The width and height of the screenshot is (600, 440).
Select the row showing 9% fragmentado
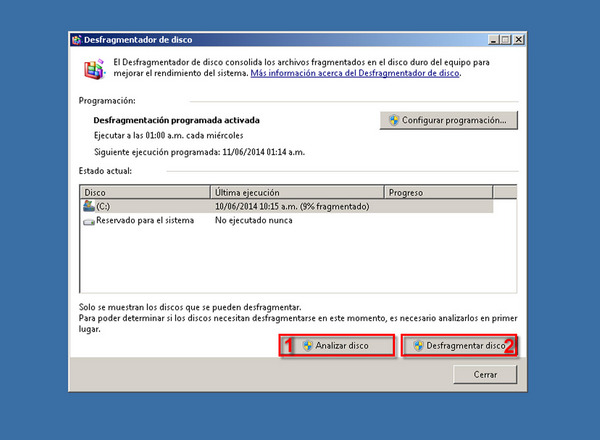coord(292,206)
